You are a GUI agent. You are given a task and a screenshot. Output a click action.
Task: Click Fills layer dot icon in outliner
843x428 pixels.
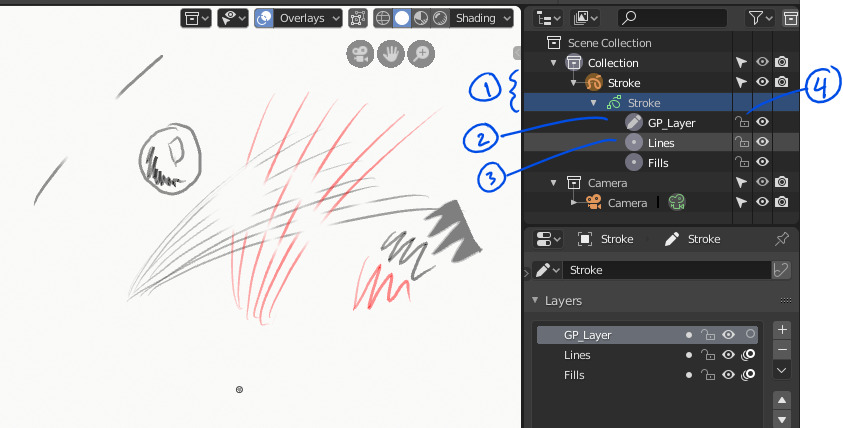(634, 162)
